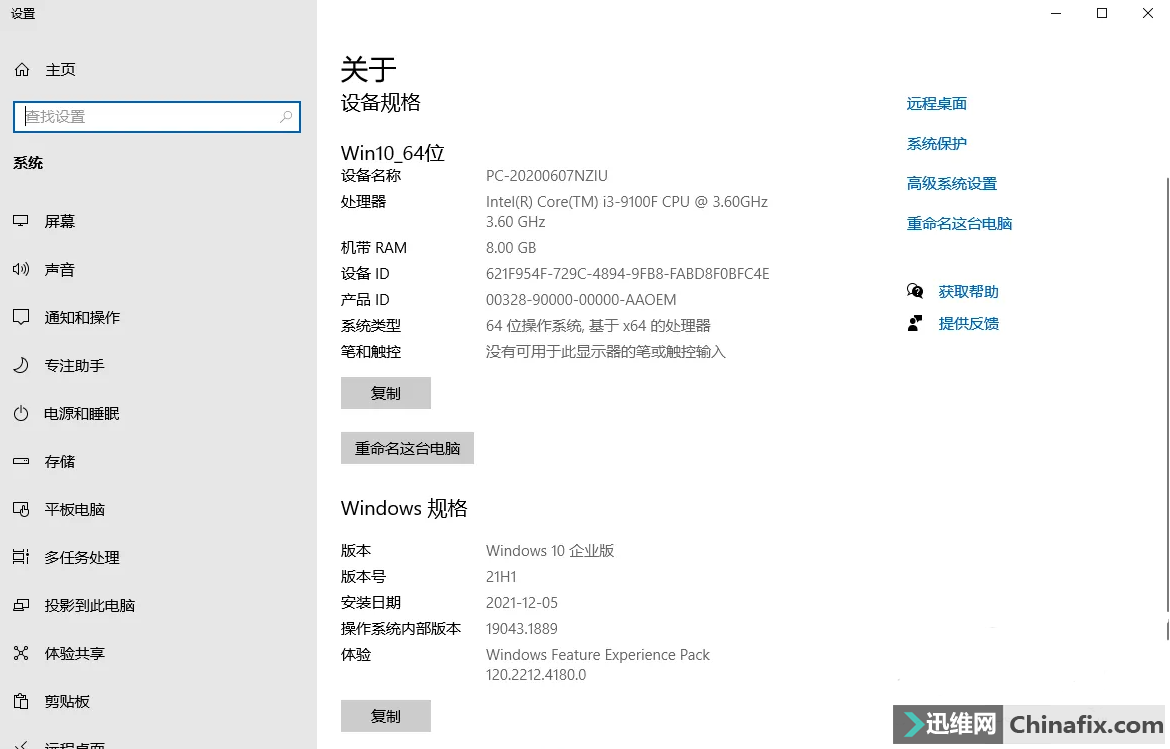
Task: Open 高级系统设置 link
Action: [951, 184]
